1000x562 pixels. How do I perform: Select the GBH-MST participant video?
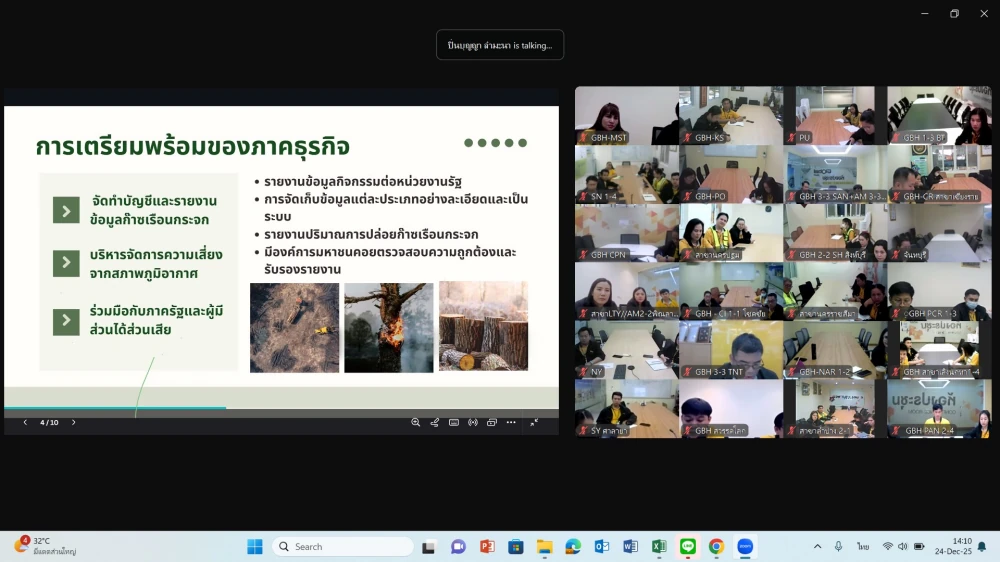tap(627, 115)
